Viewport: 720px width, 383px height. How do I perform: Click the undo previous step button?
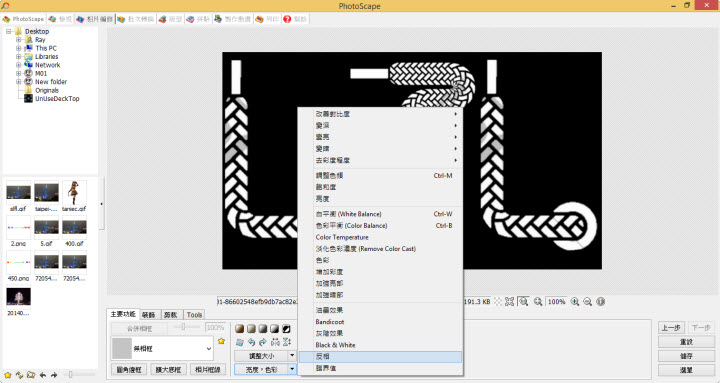pyautogui.click(x=671, y=327)
